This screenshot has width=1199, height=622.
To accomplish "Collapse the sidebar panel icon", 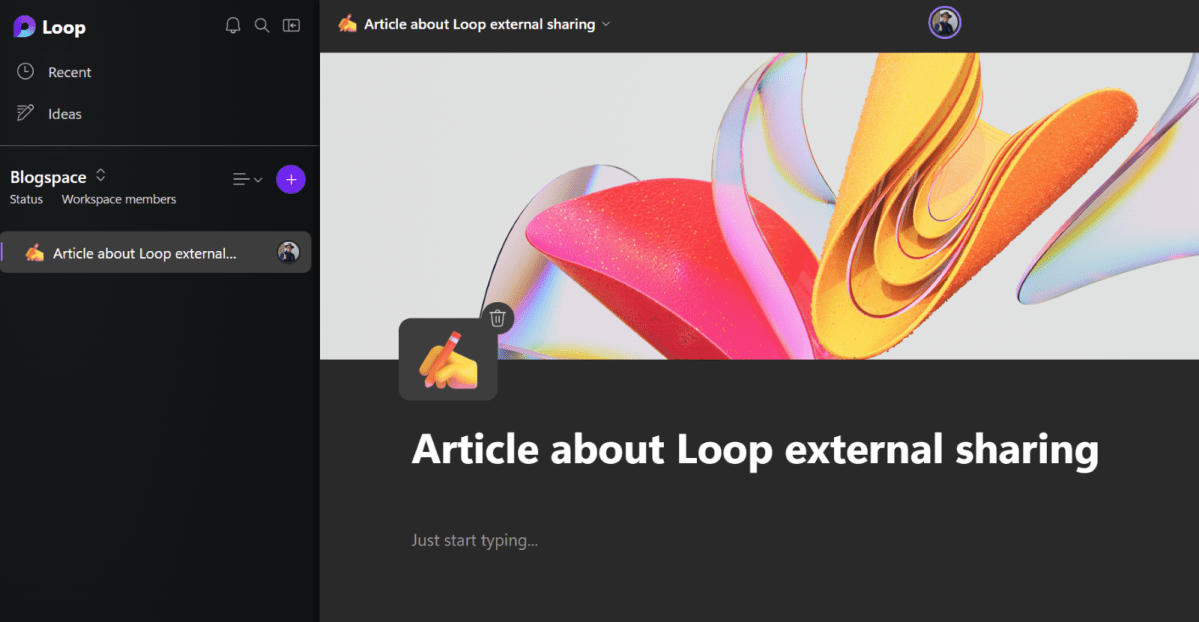I will click(291, 25).
